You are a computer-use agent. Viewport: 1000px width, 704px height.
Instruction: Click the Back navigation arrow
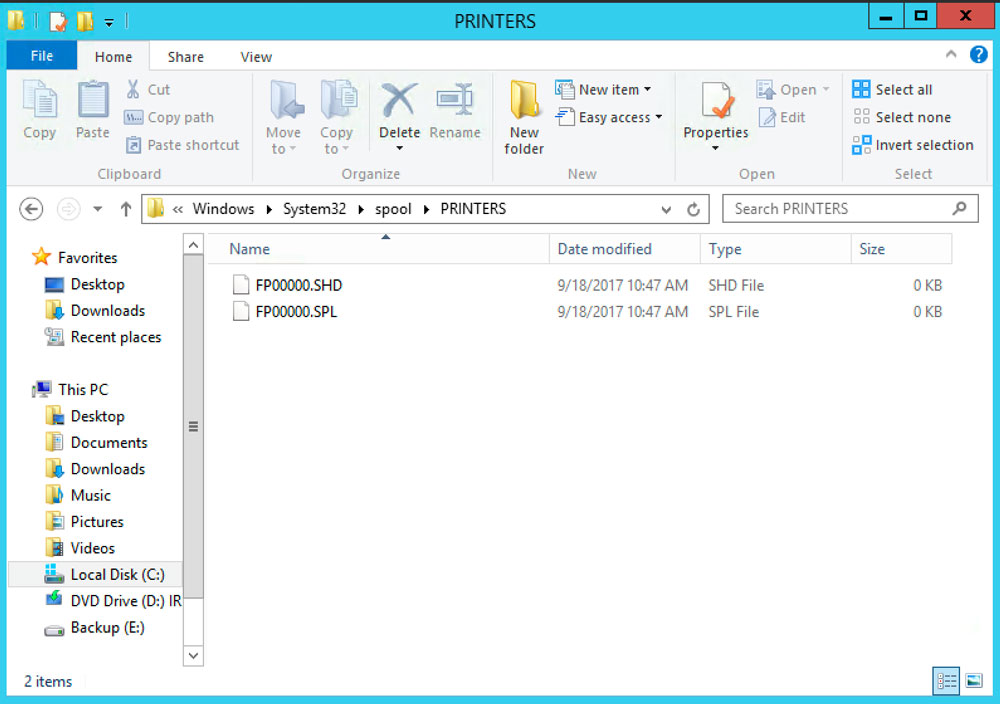[x=32, y=209]
